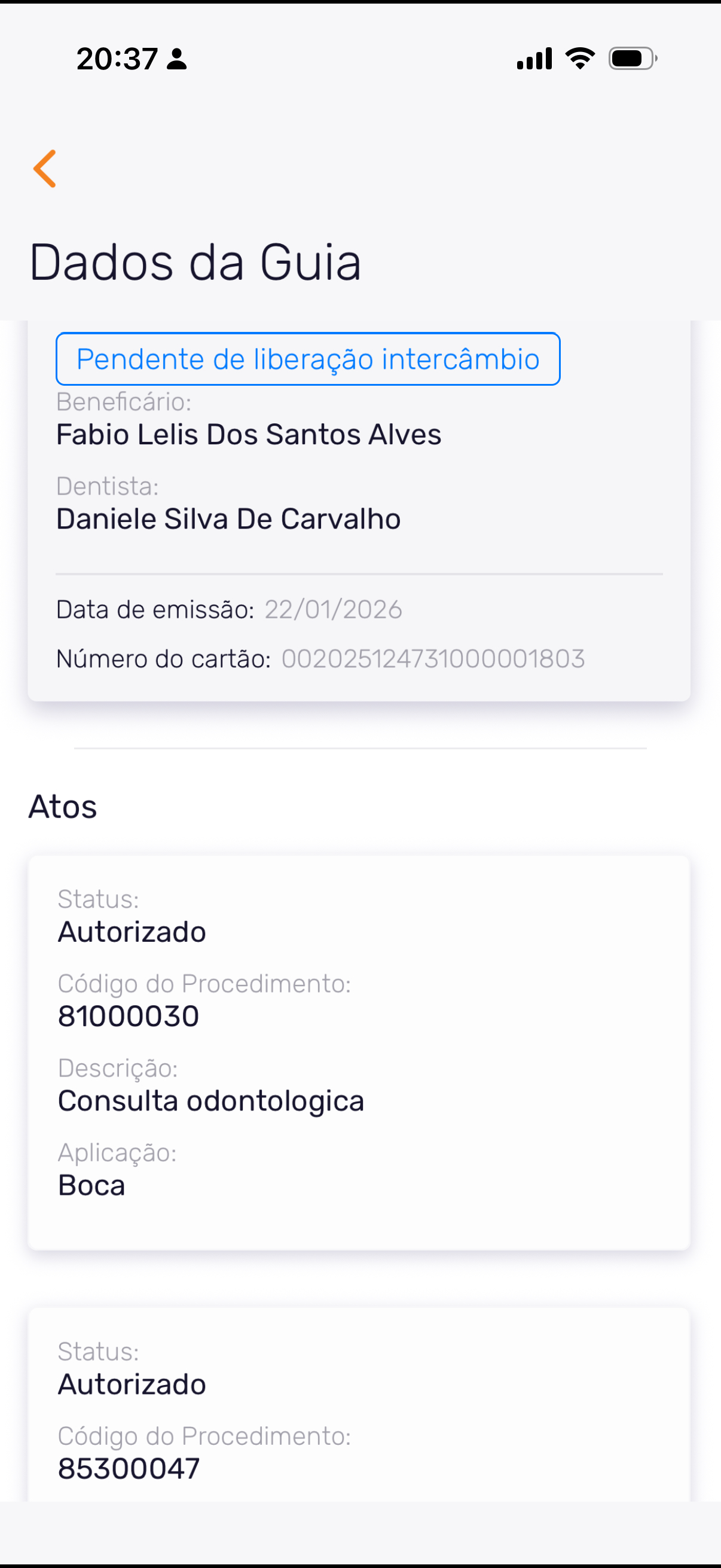Tap procedure code 81000030
This screenshot has height=1568, width=721.
(x=129, y=1017)
